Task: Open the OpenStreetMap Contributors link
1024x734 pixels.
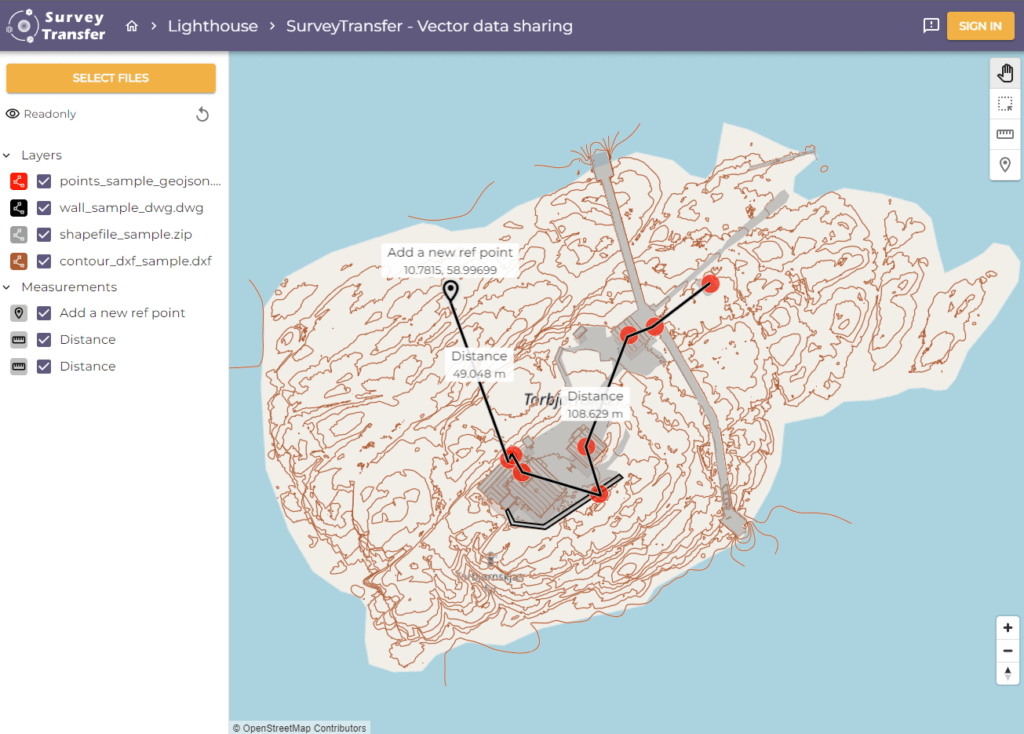Action: pyautogui.click(x=298, y=728)
